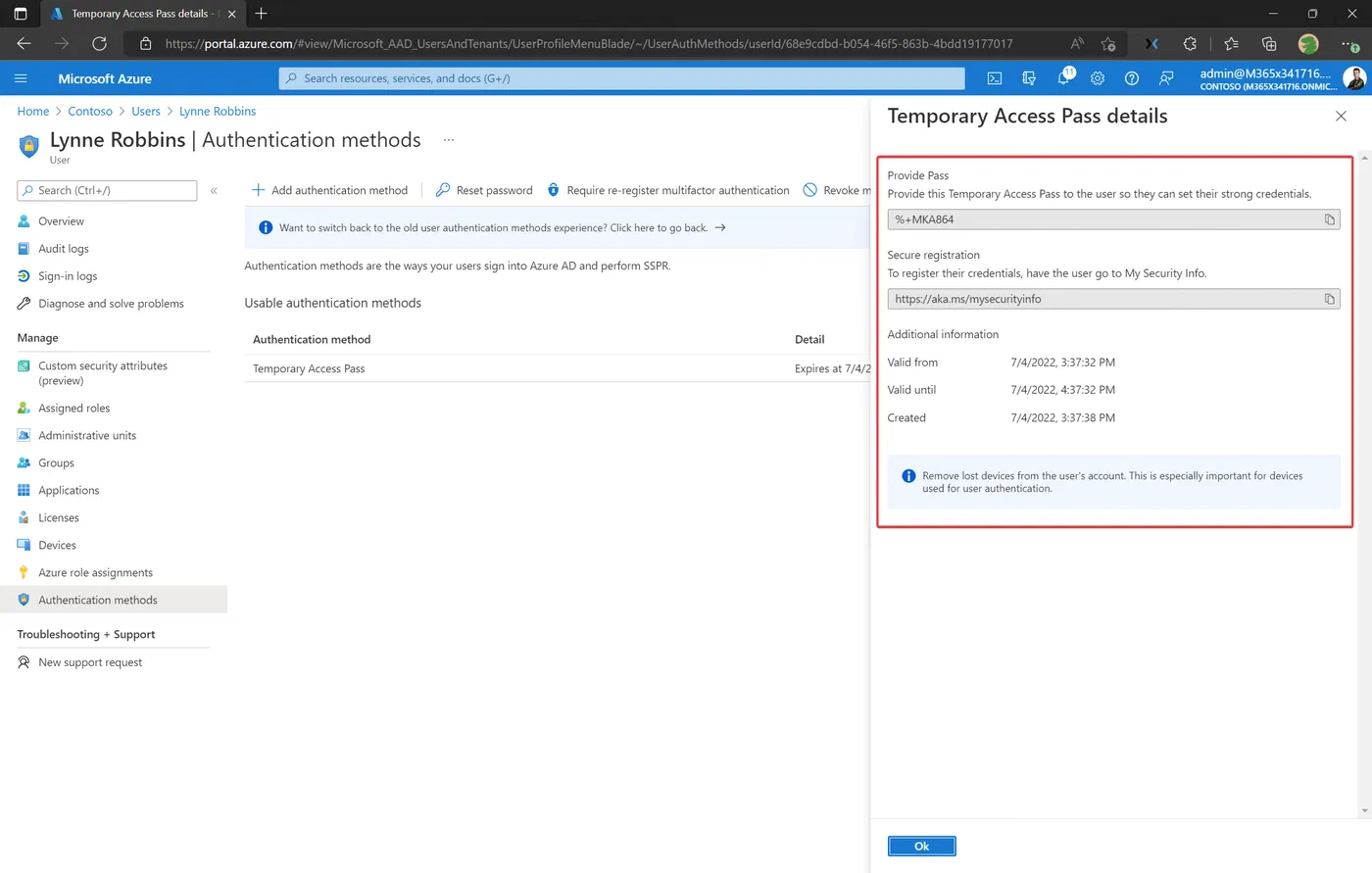Image resolution: width=1372 pixels, height=873 pixels.
Task: Copy the mysecurityinfo URL
Action: click(x=1329, y=299)
